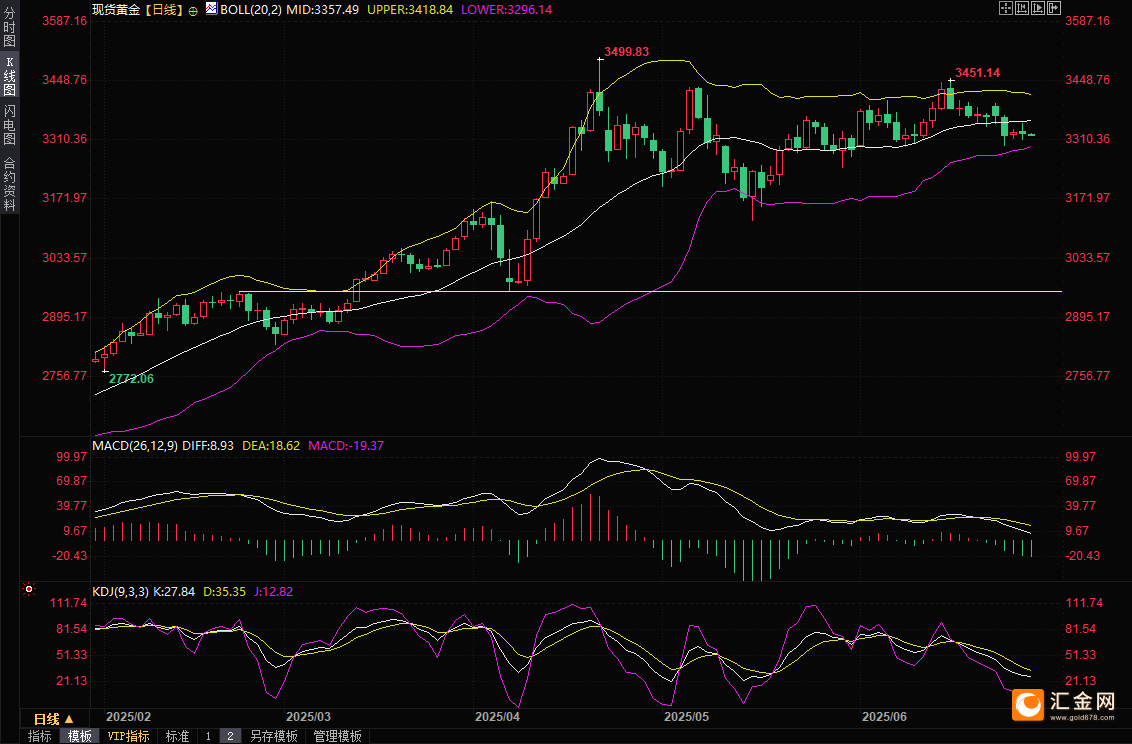Select template number 2
Image resolution: width=1132 pixels, height=744 pixels.
[230, 736]
